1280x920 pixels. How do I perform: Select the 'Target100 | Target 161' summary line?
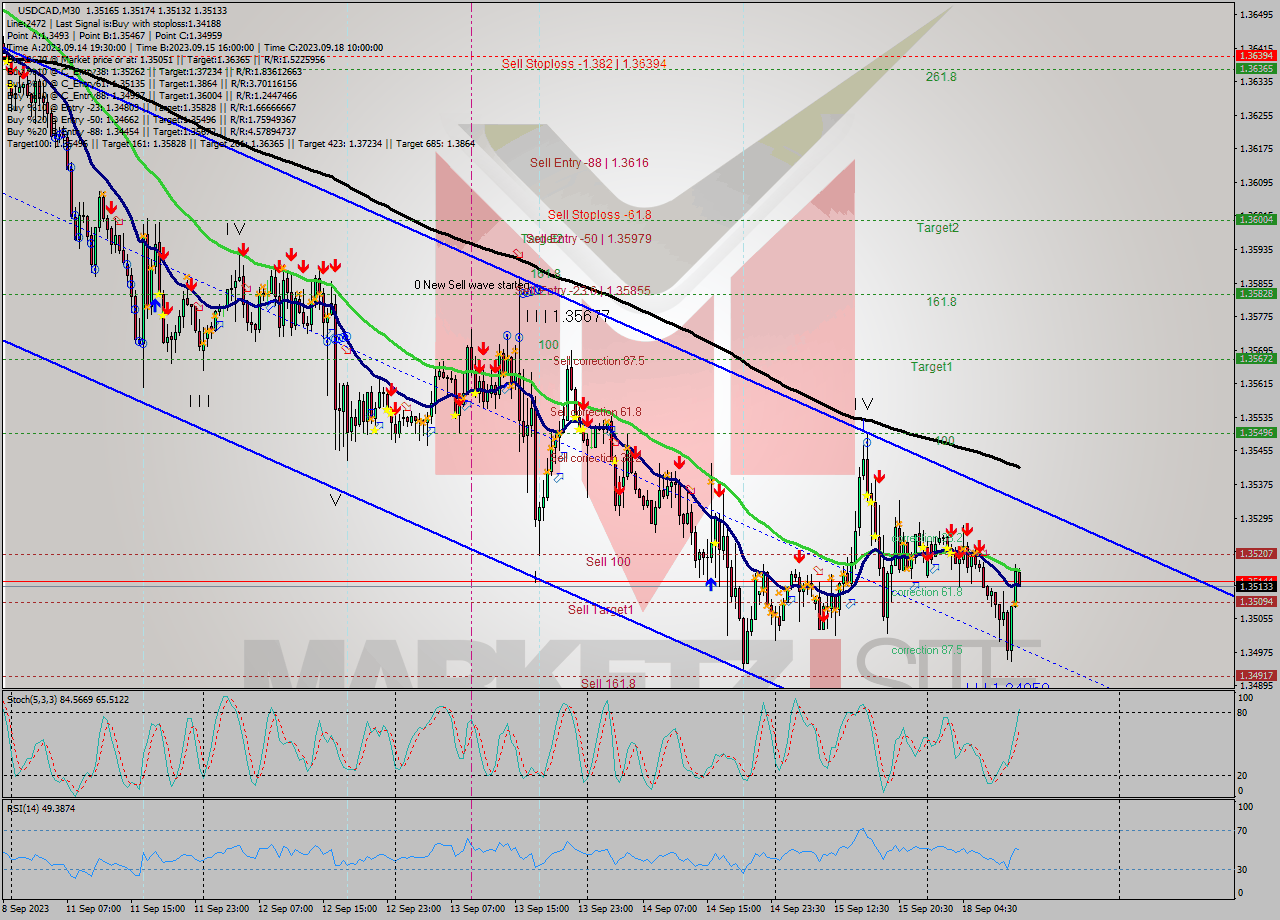pos(240,144)
